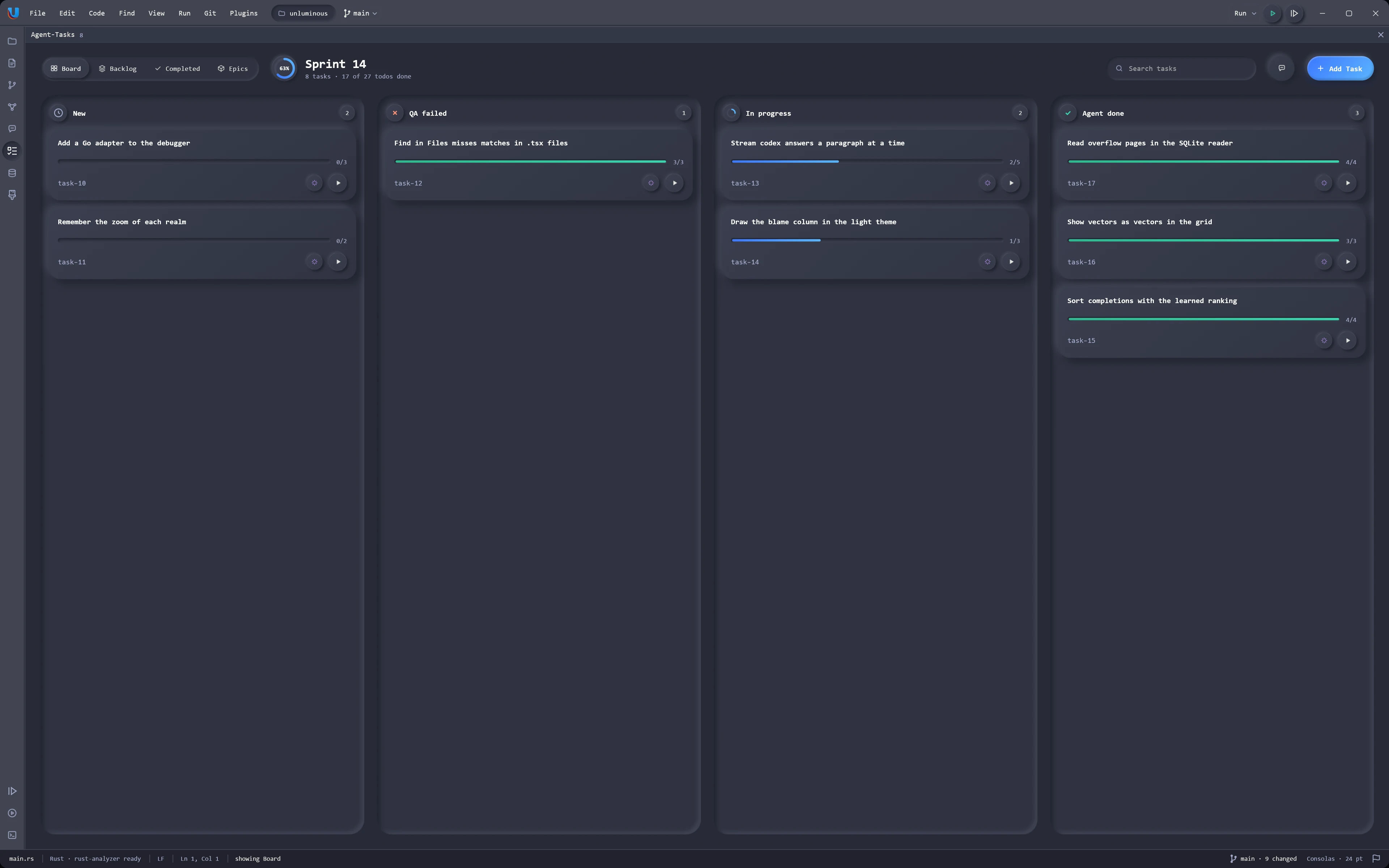
Task: Click agent settings icon on task-10 card
Action: [x=314, y=183]
